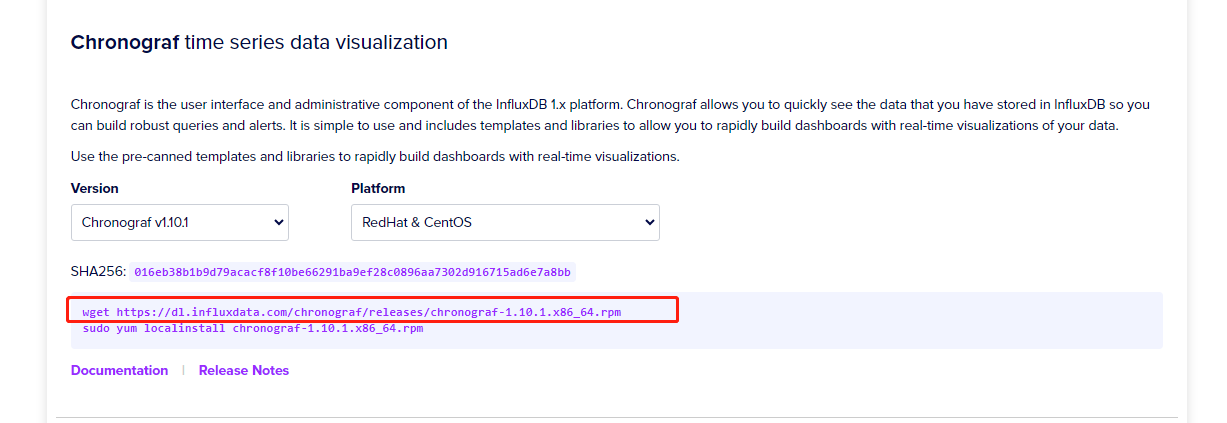
Task: Click the Version label
Action: click(x=95, y=188)
